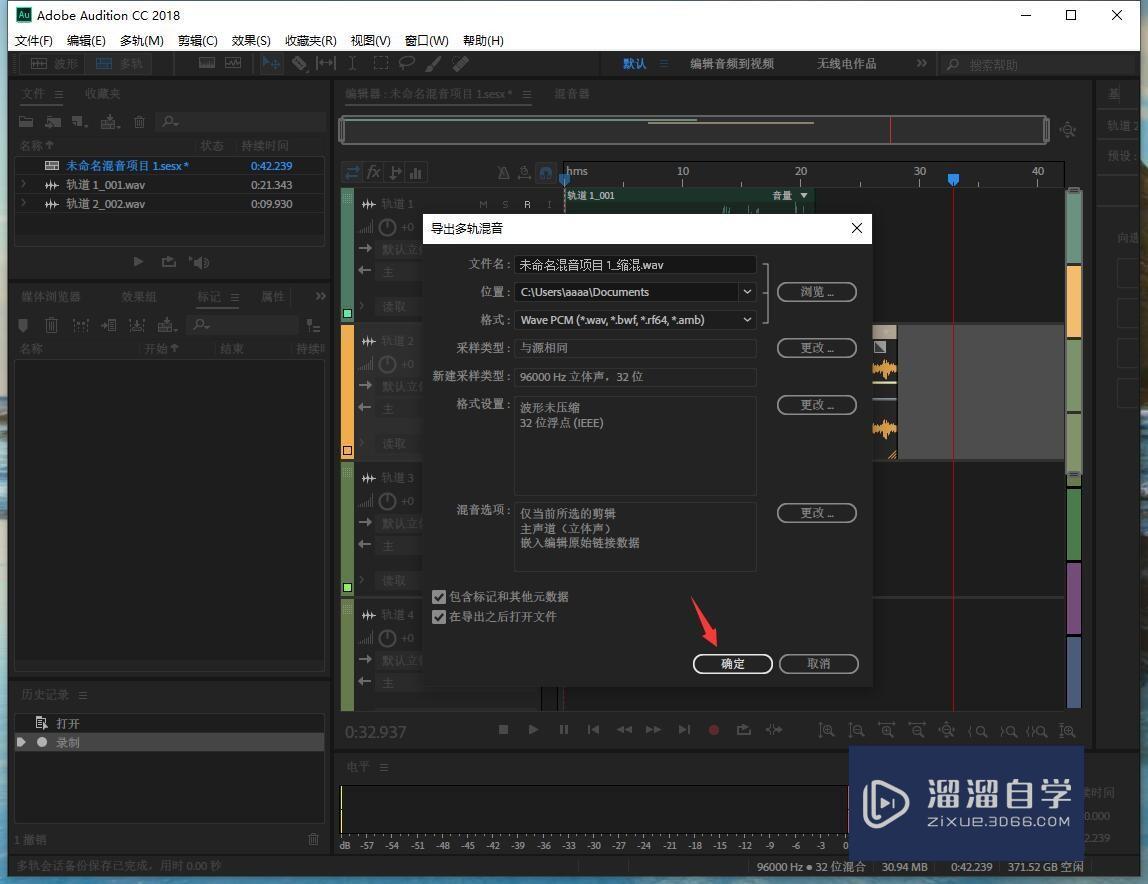Screen dimensions: 1148x884
Task: Expand hidden panel tabs next to 属性
Action: (320, 297)
